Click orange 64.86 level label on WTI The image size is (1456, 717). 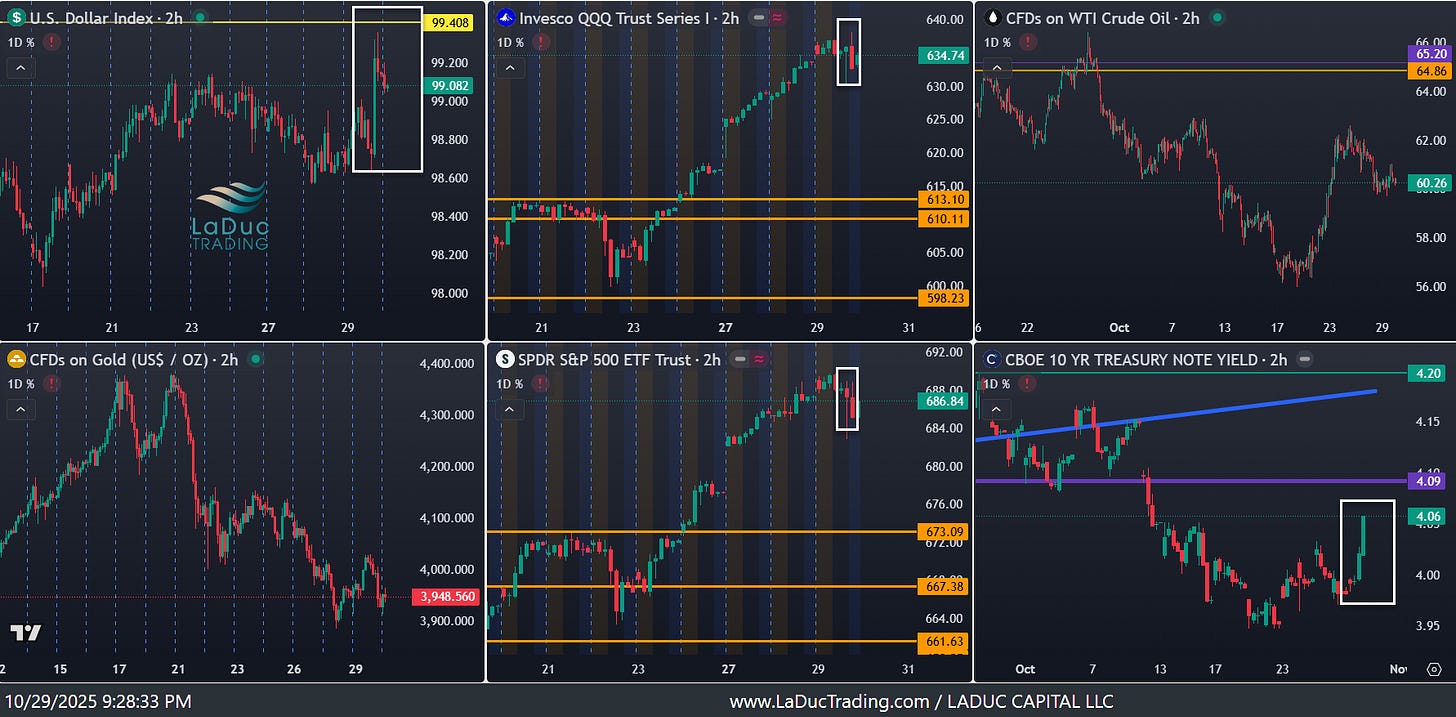1431,71
